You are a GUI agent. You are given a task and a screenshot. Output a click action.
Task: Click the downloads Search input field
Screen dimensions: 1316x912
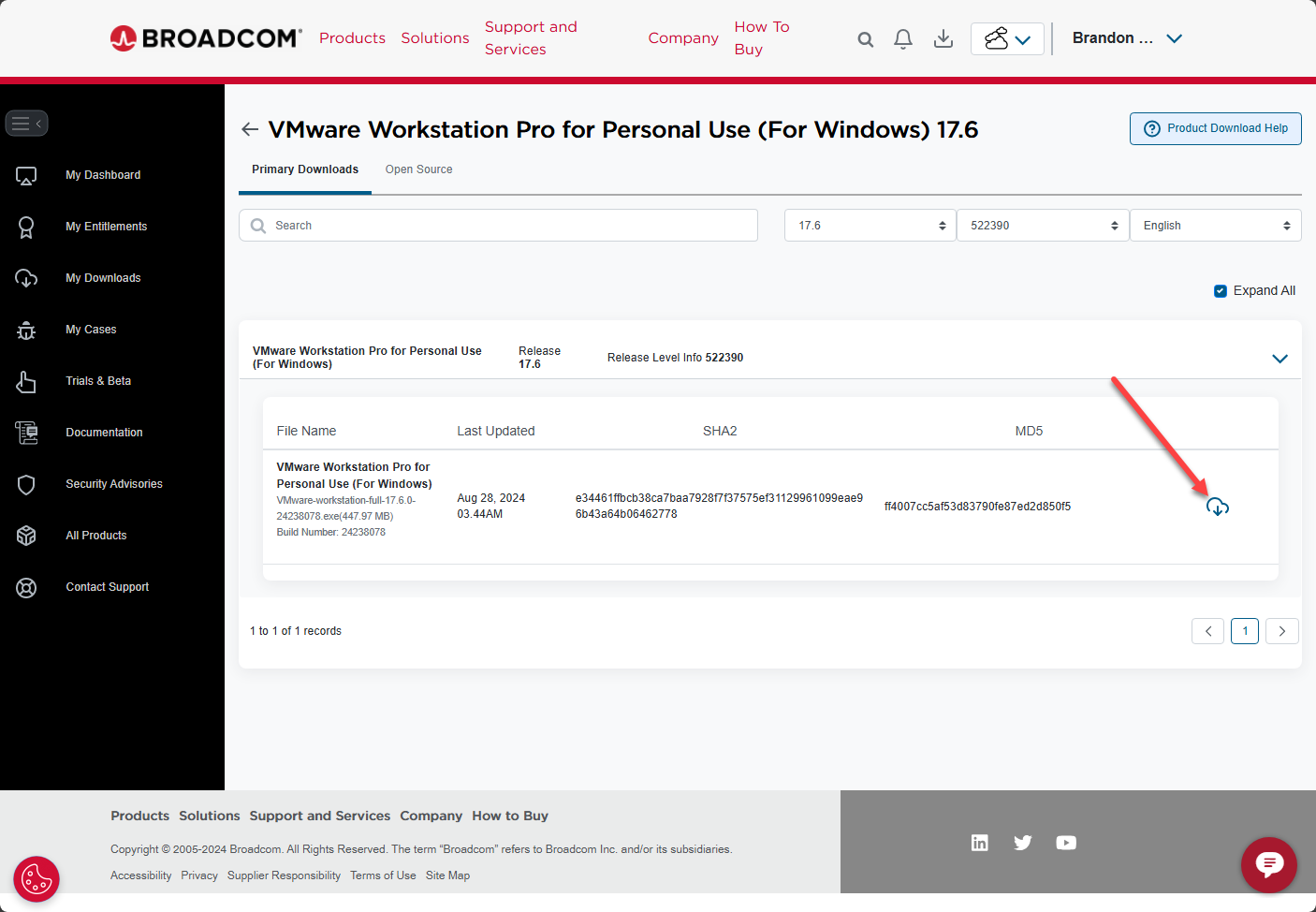coord(498,226)
